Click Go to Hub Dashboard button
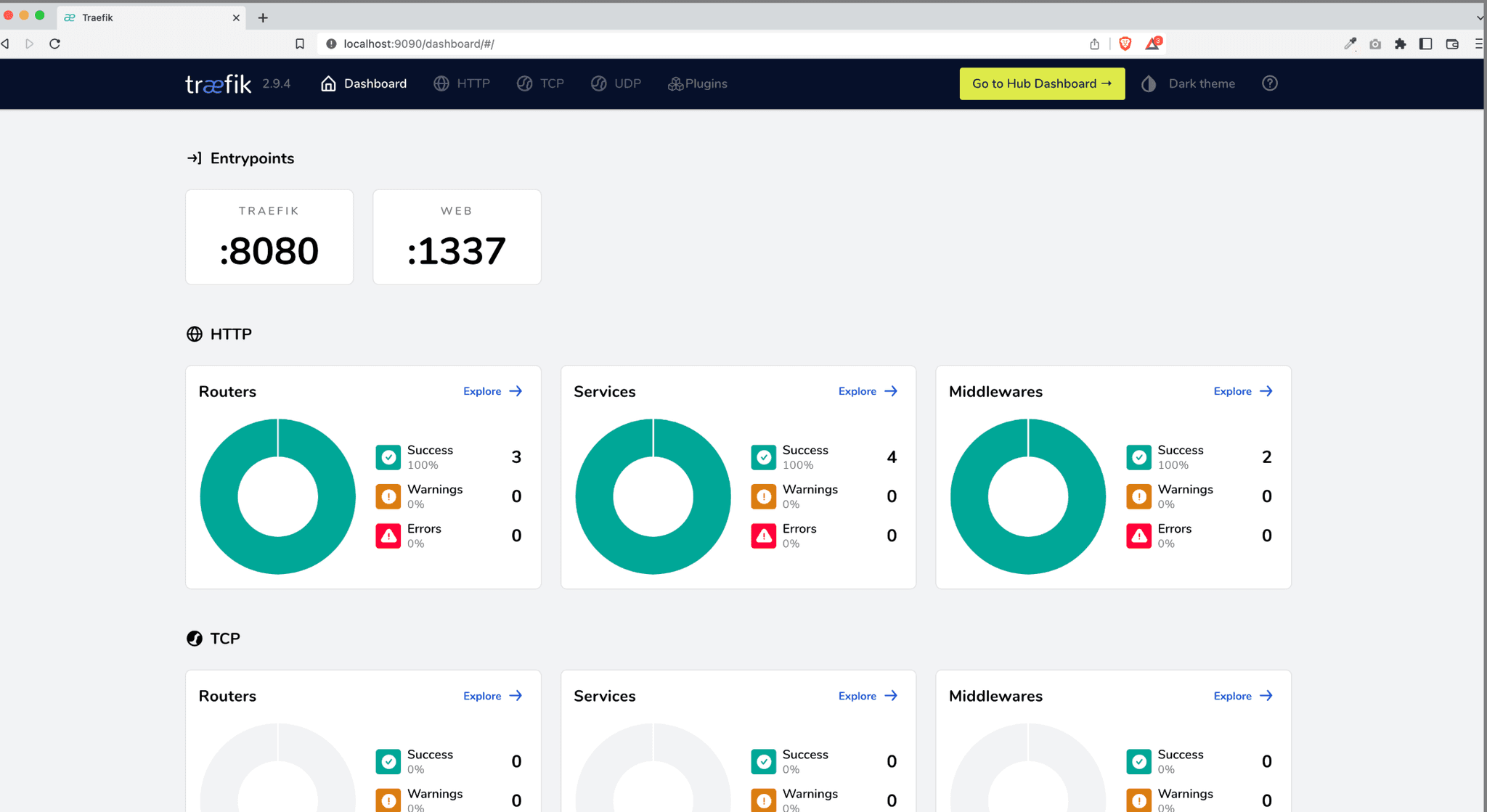Viewport: 1487px width, 812px height. click(x=1041, y=83)
